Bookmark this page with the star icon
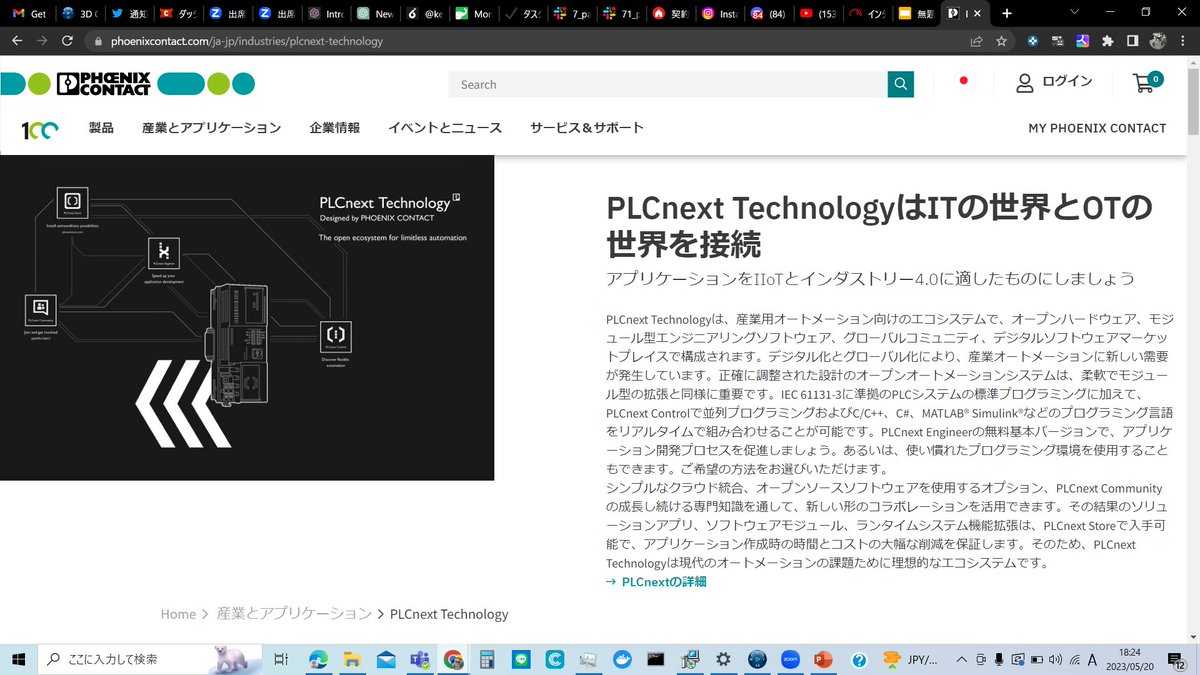Screen dimensions: 1200x675 1001,41
